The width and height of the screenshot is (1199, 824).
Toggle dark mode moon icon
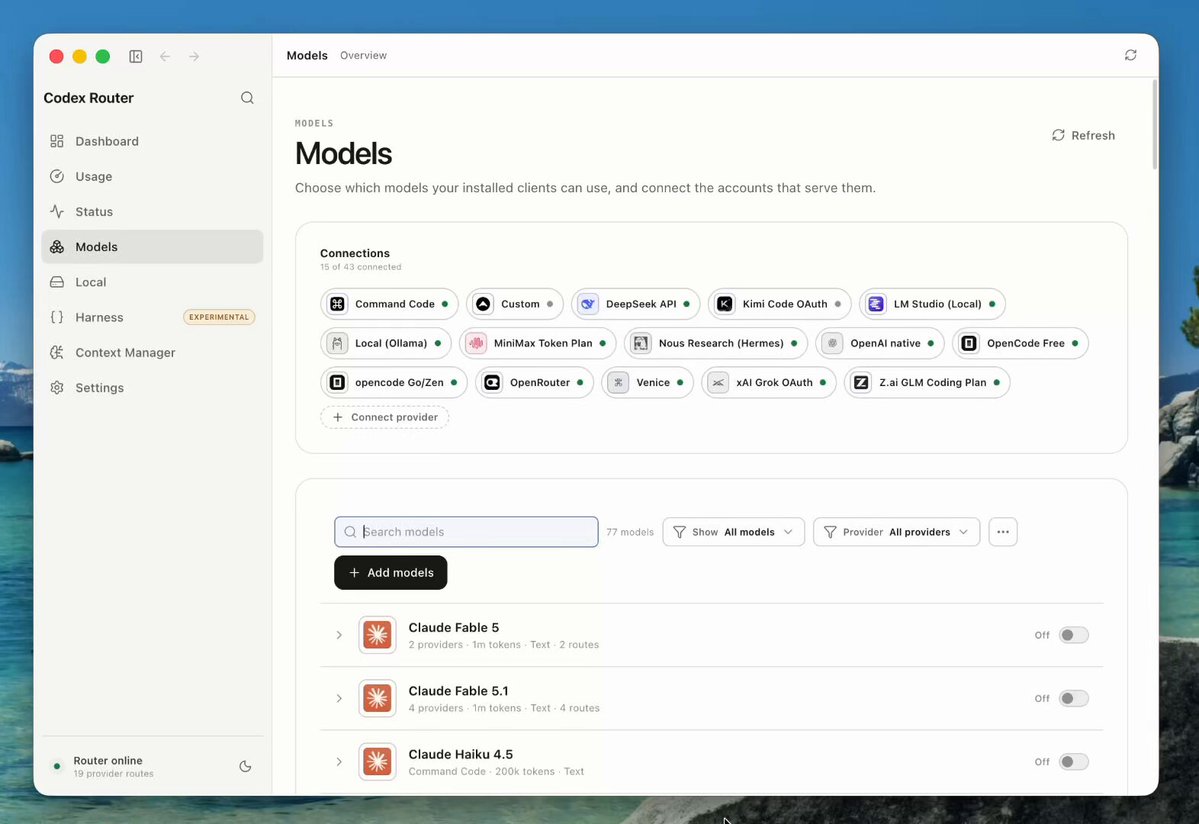(245, 766)
